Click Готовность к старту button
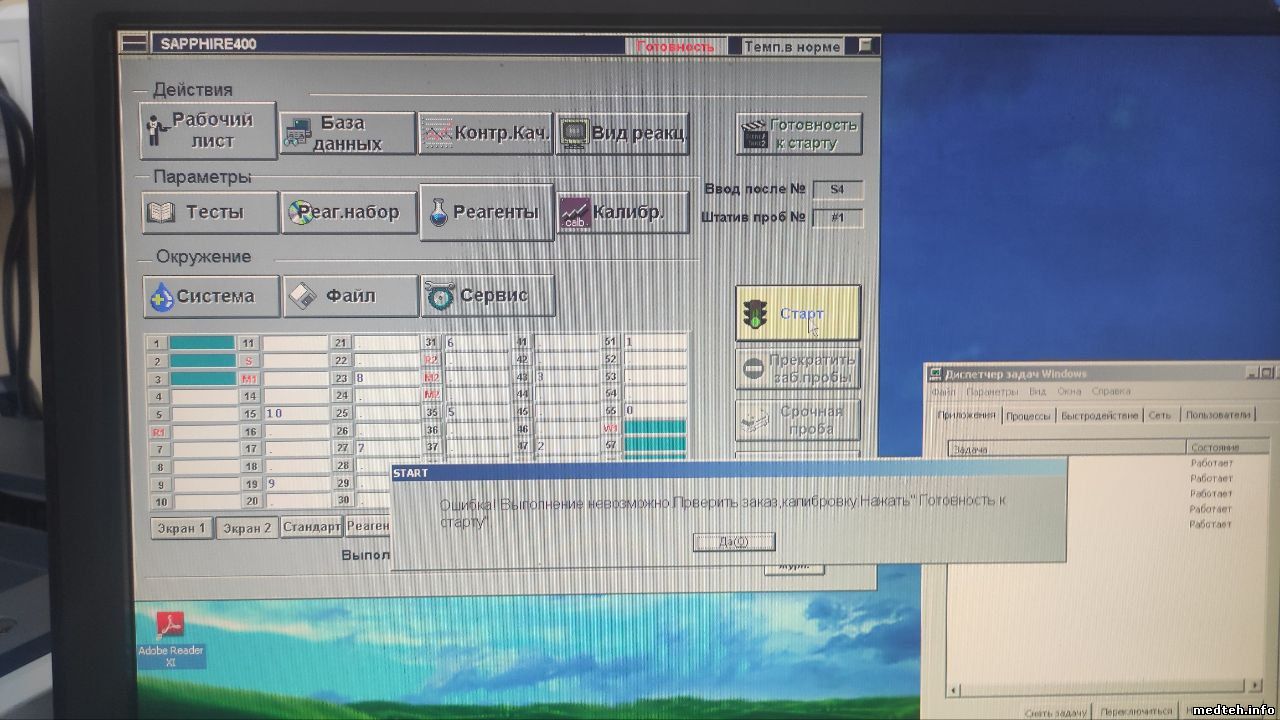Viewport: 1280px width, 720px height. (799, 134)
